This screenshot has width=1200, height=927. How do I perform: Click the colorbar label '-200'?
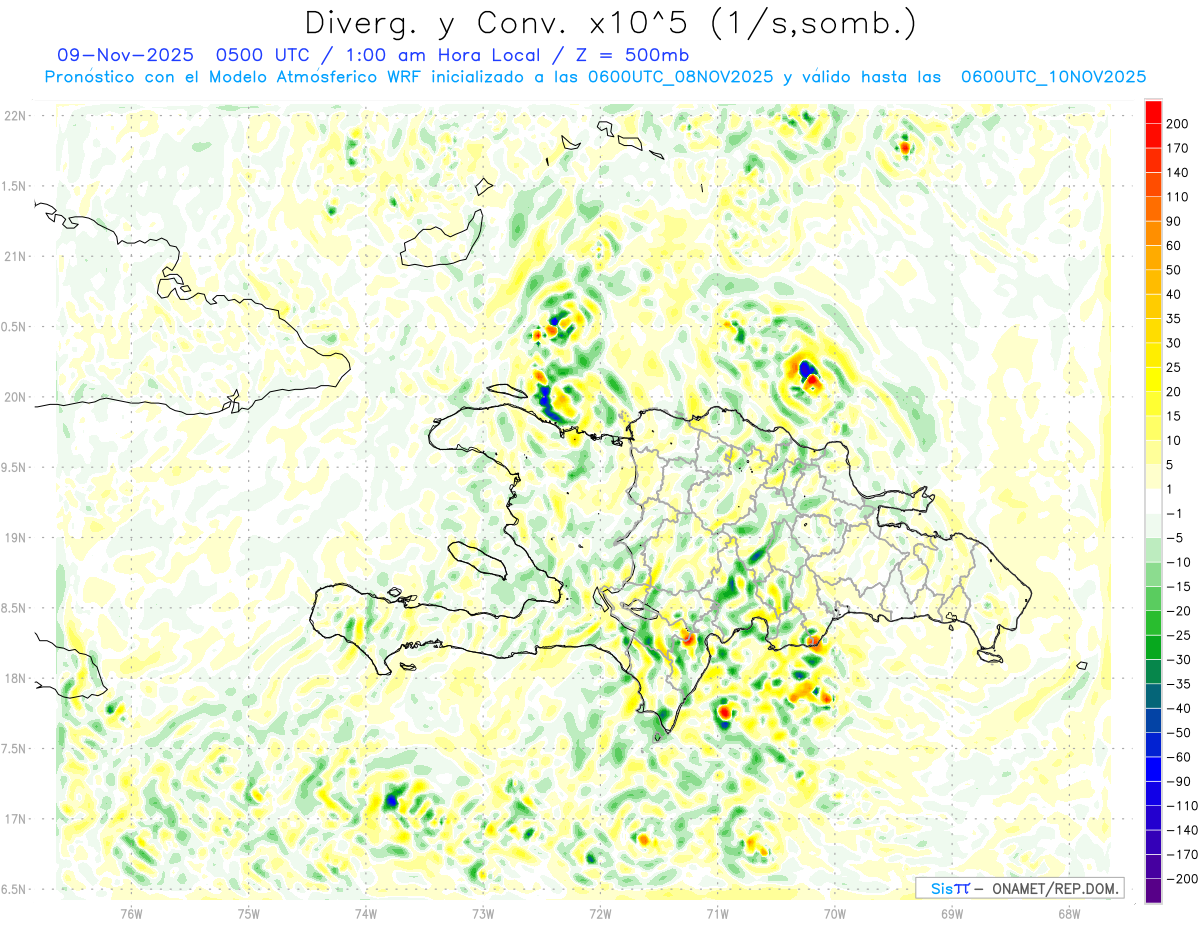pos(1180,879)
